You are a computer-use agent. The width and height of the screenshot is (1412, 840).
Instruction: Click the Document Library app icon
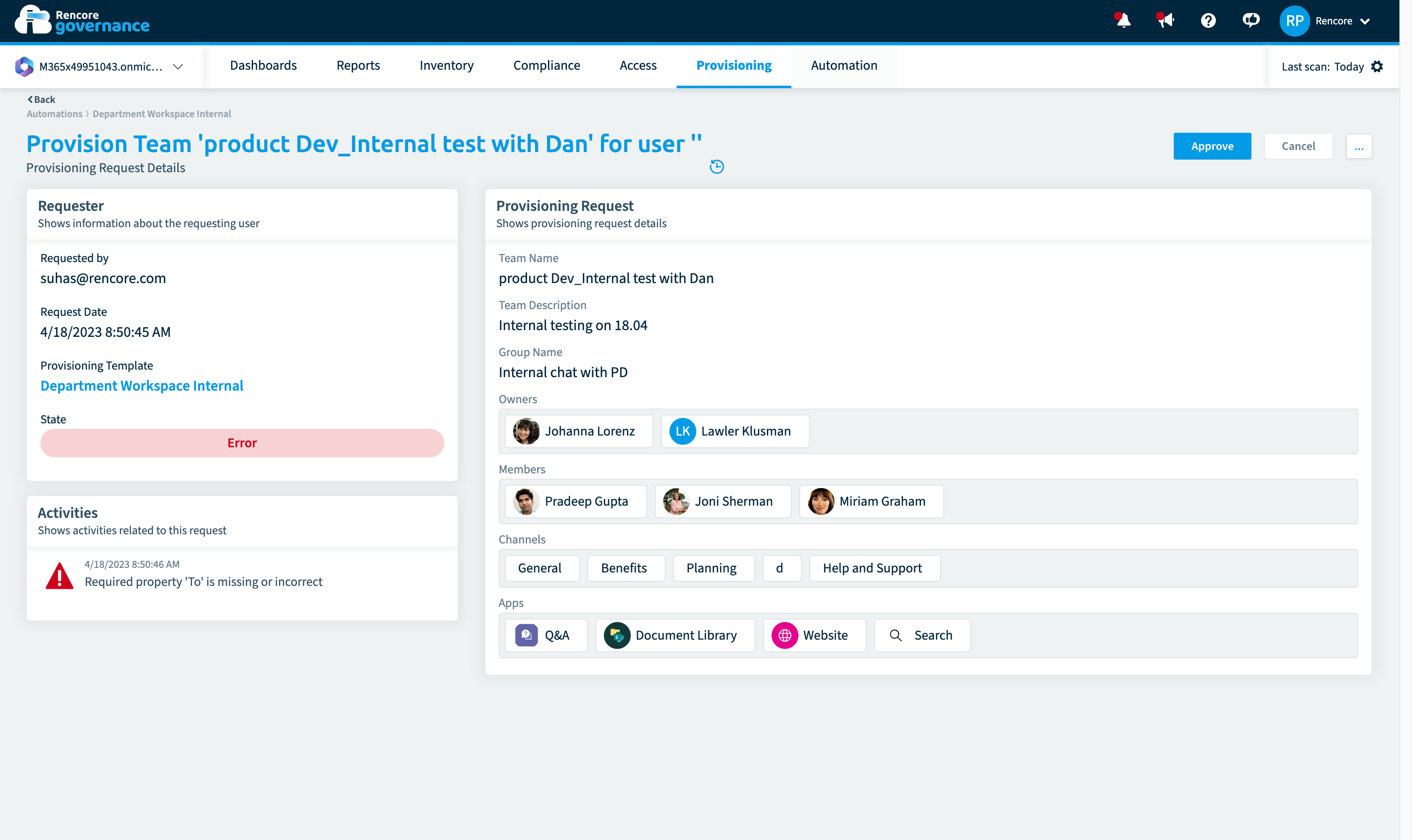[617, 635]
